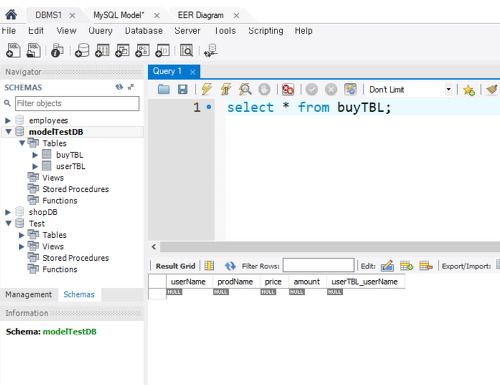Image resolution: width=500 pixels, height=385 pixels.
Task: Expand Views under Test schema
Action: tap(21, 246)
